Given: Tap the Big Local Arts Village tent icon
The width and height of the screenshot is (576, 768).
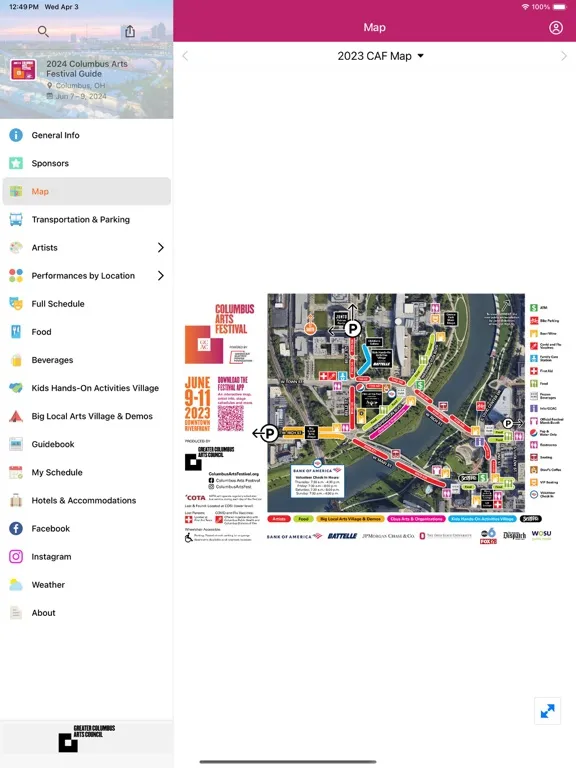Looking at the screenshot, I should [x=16, y=416].
